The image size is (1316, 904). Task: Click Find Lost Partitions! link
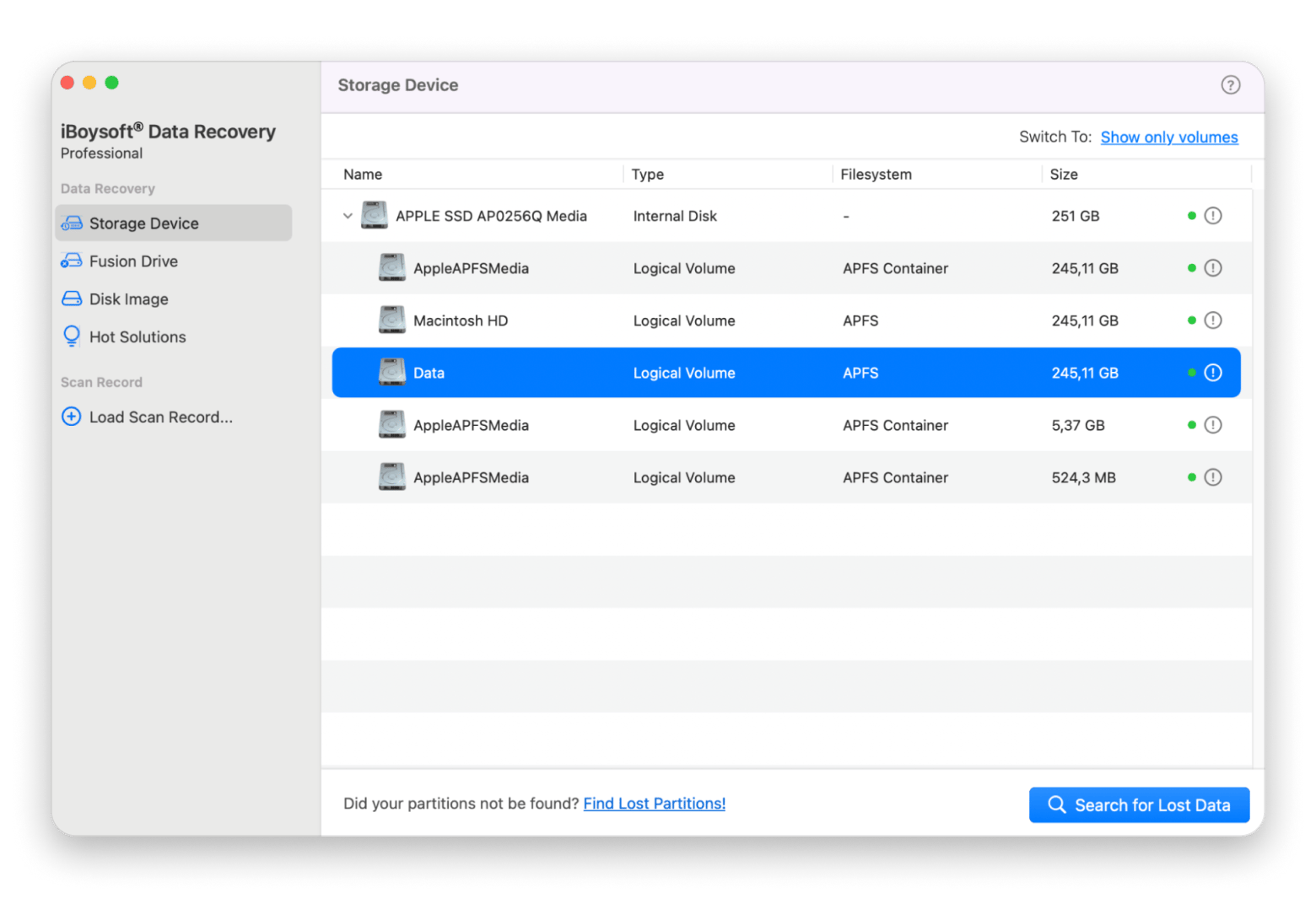pyautogui.click(x=654, y=804)
